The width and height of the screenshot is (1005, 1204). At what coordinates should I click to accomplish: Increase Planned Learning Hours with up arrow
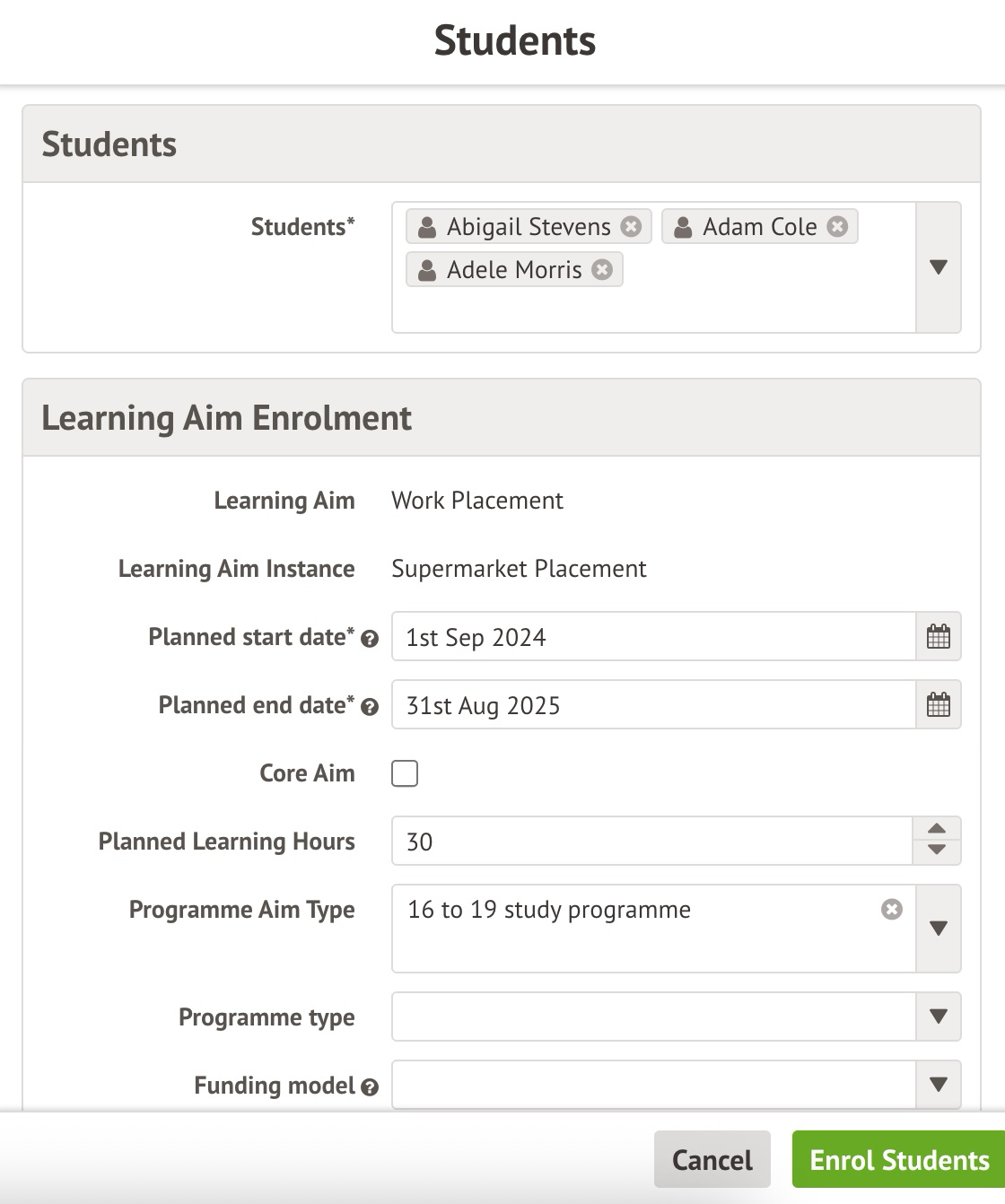(x=937, y=829)
